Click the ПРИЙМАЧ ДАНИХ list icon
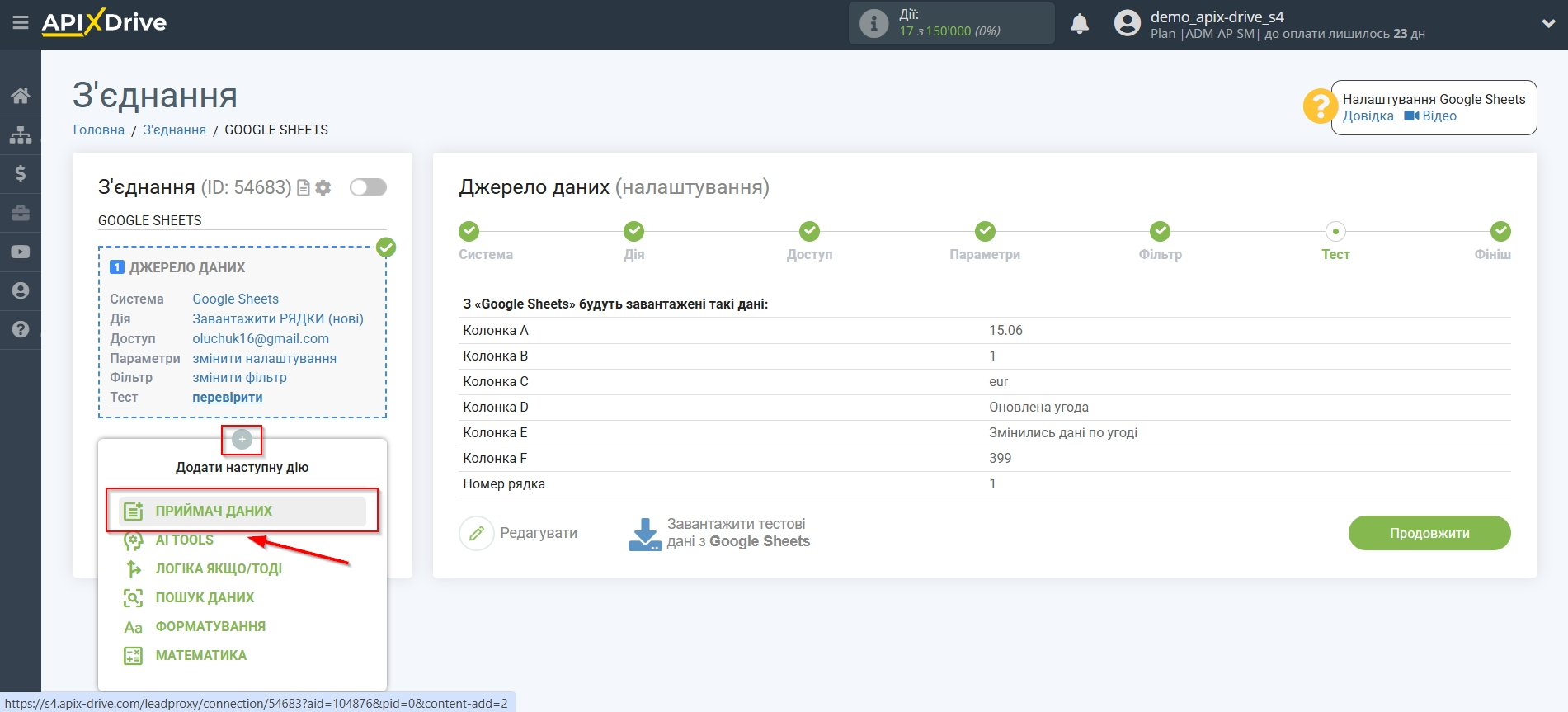 click(x=133, y=512)
